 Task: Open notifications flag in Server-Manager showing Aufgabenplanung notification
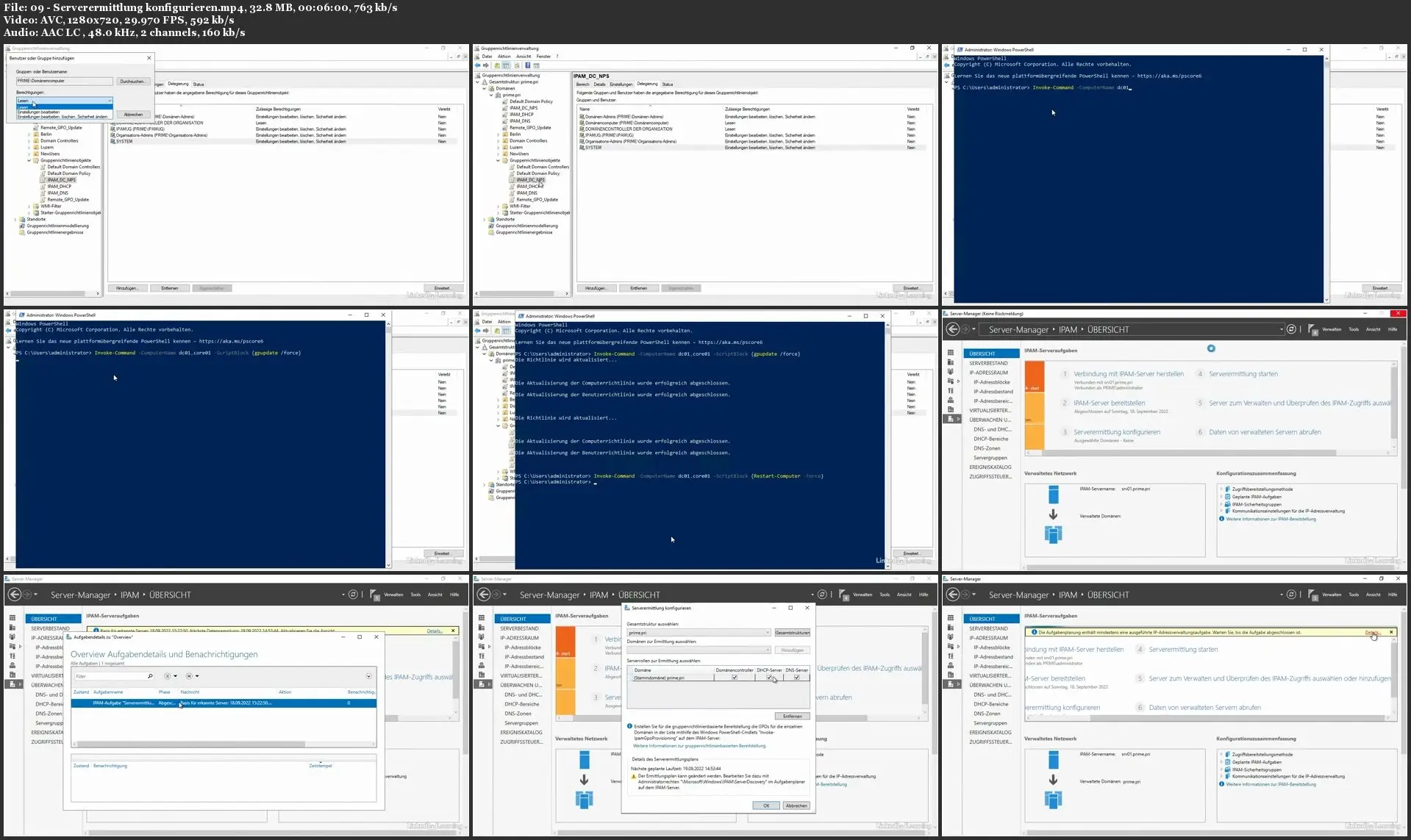(1313, 595)
